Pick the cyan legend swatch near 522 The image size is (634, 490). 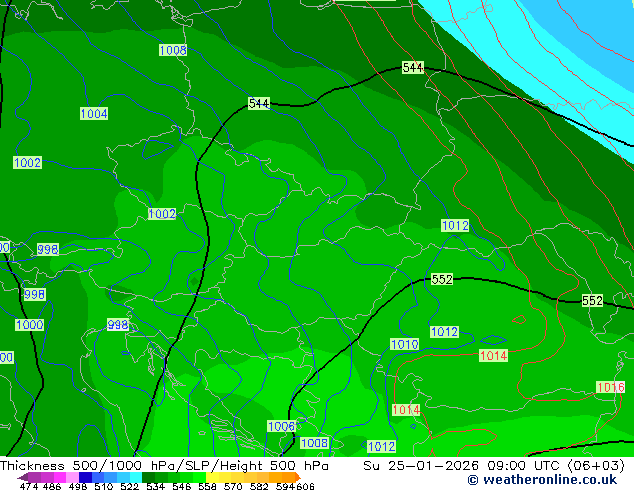(136, 477)
